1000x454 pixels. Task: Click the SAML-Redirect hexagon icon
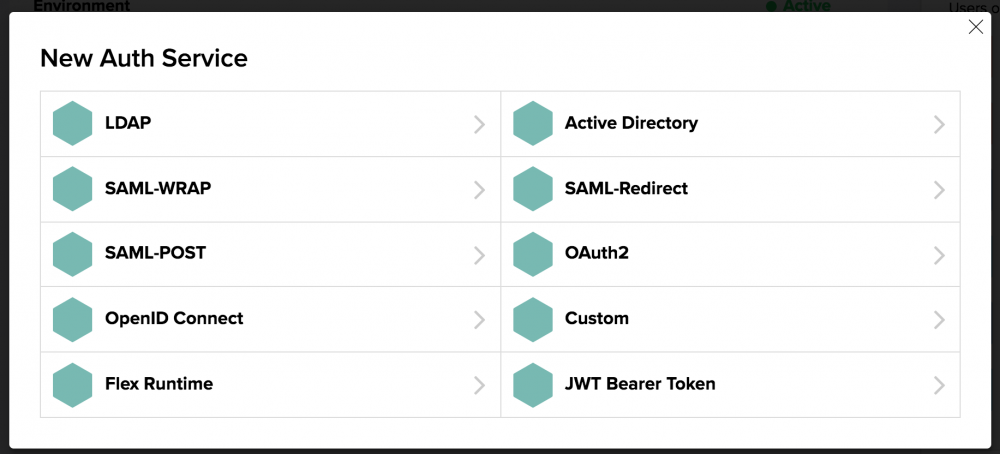pyautogui.click(x=532, y=189)
